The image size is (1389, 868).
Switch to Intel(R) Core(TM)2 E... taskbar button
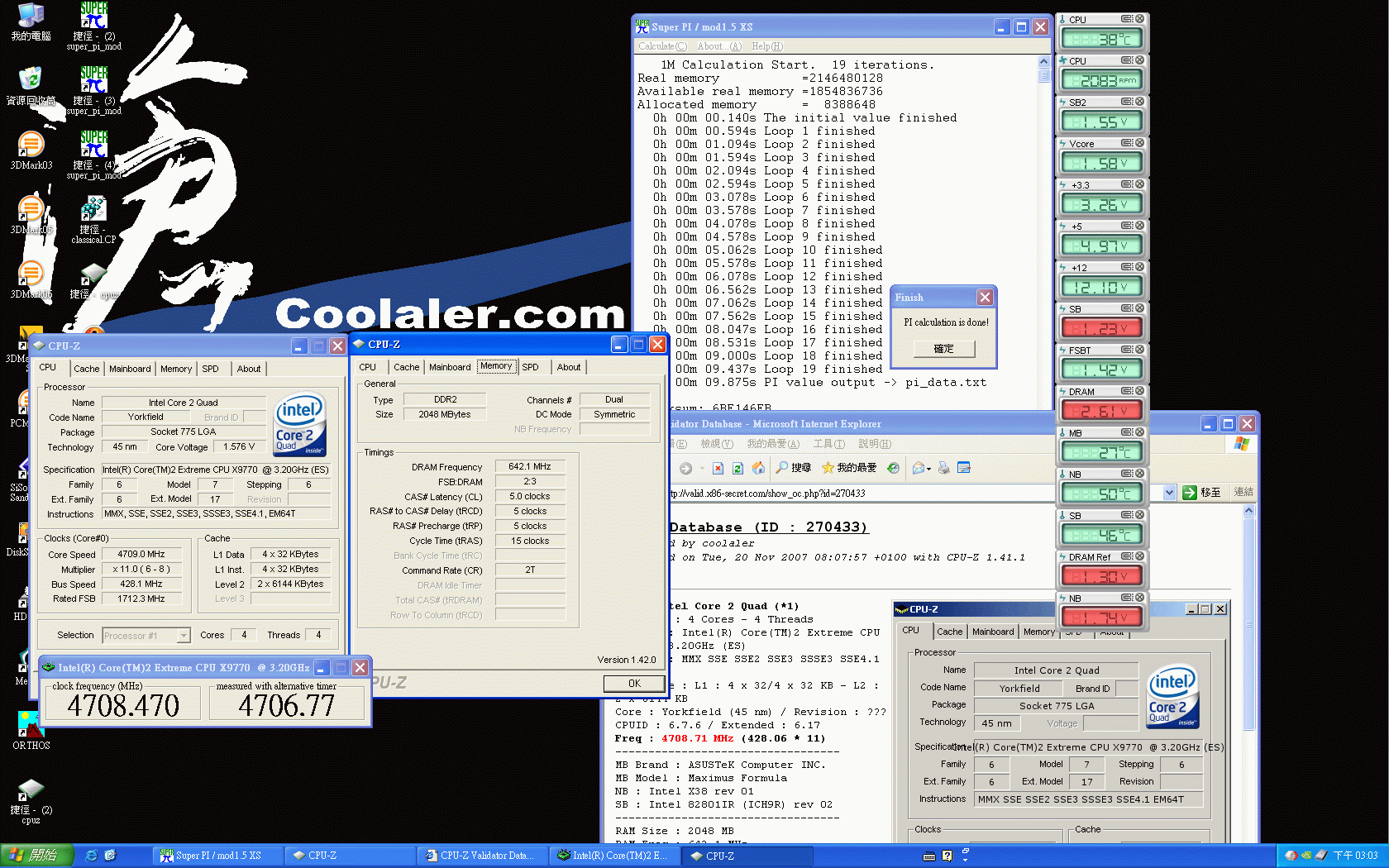pos(616,856)
